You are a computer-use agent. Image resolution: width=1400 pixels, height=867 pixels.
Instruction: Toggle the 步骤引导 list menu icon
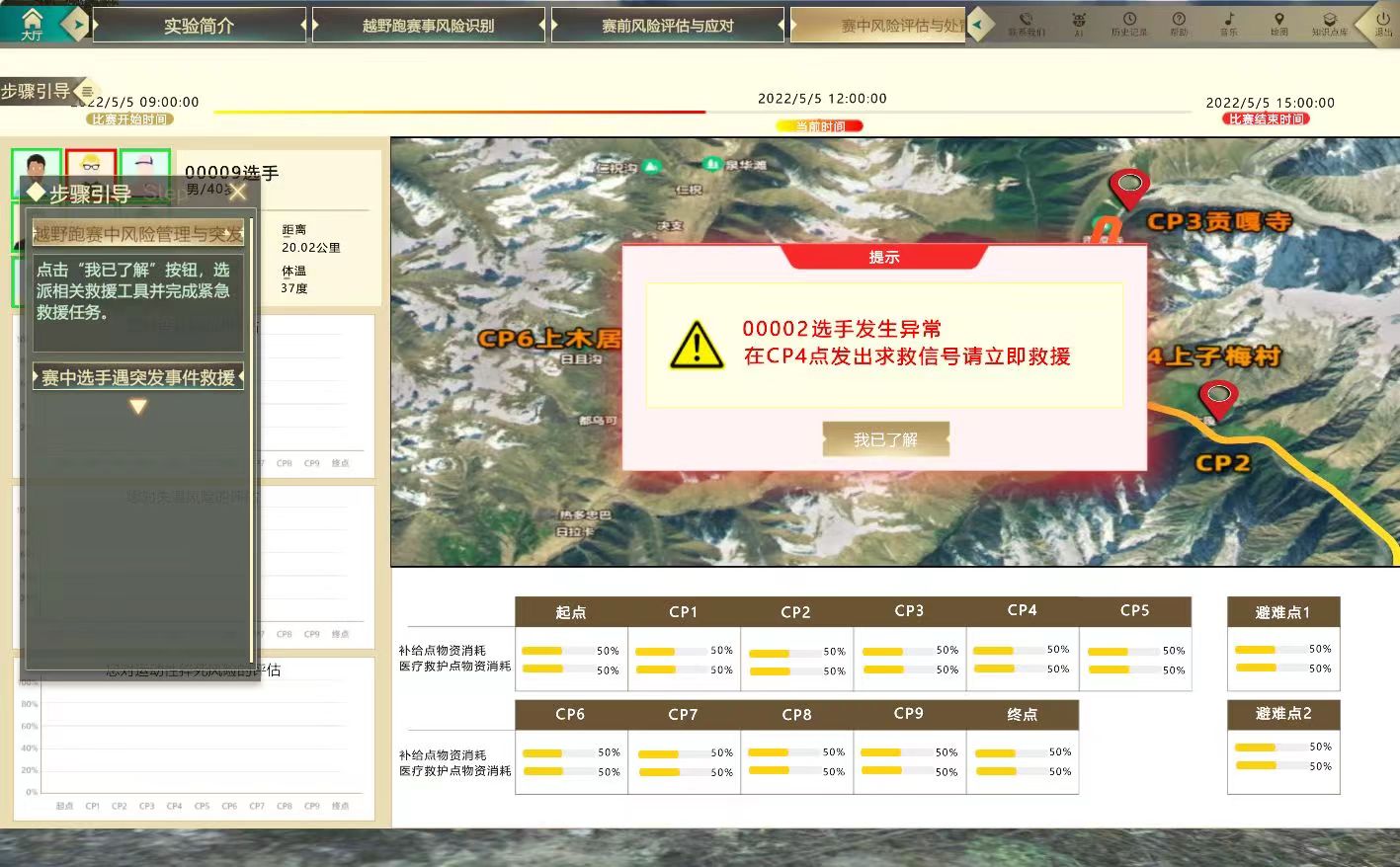(x=87, y=92)
